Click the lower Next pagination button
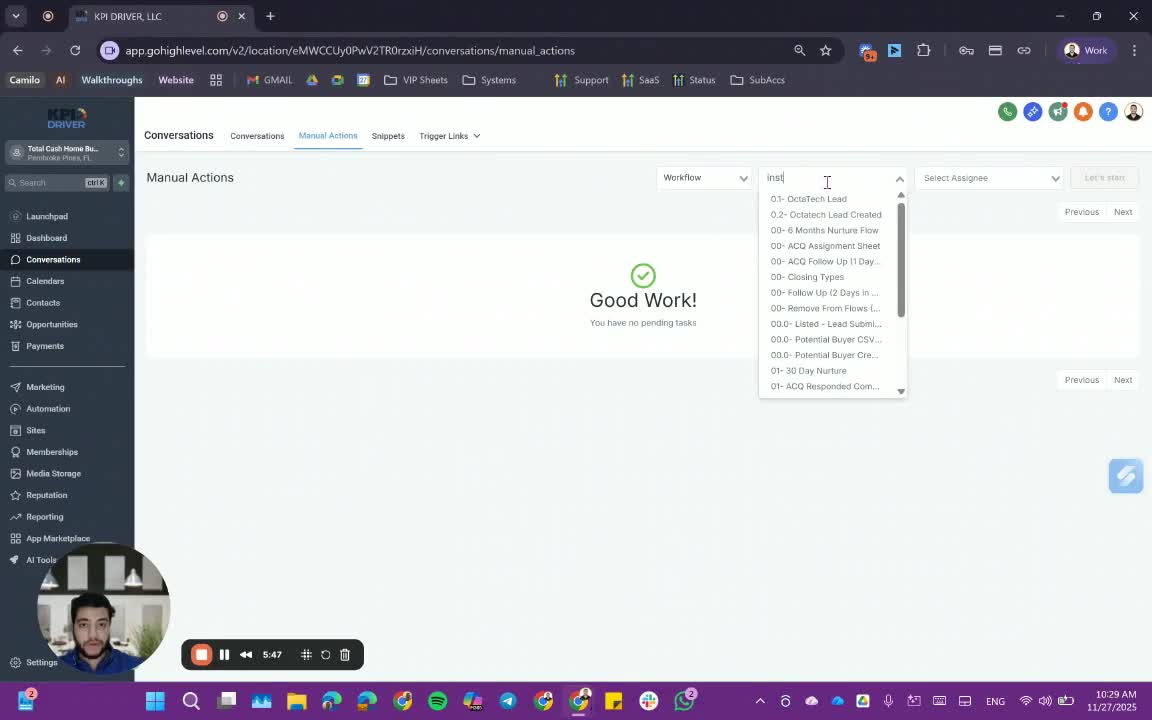 tap(1123, 381)
